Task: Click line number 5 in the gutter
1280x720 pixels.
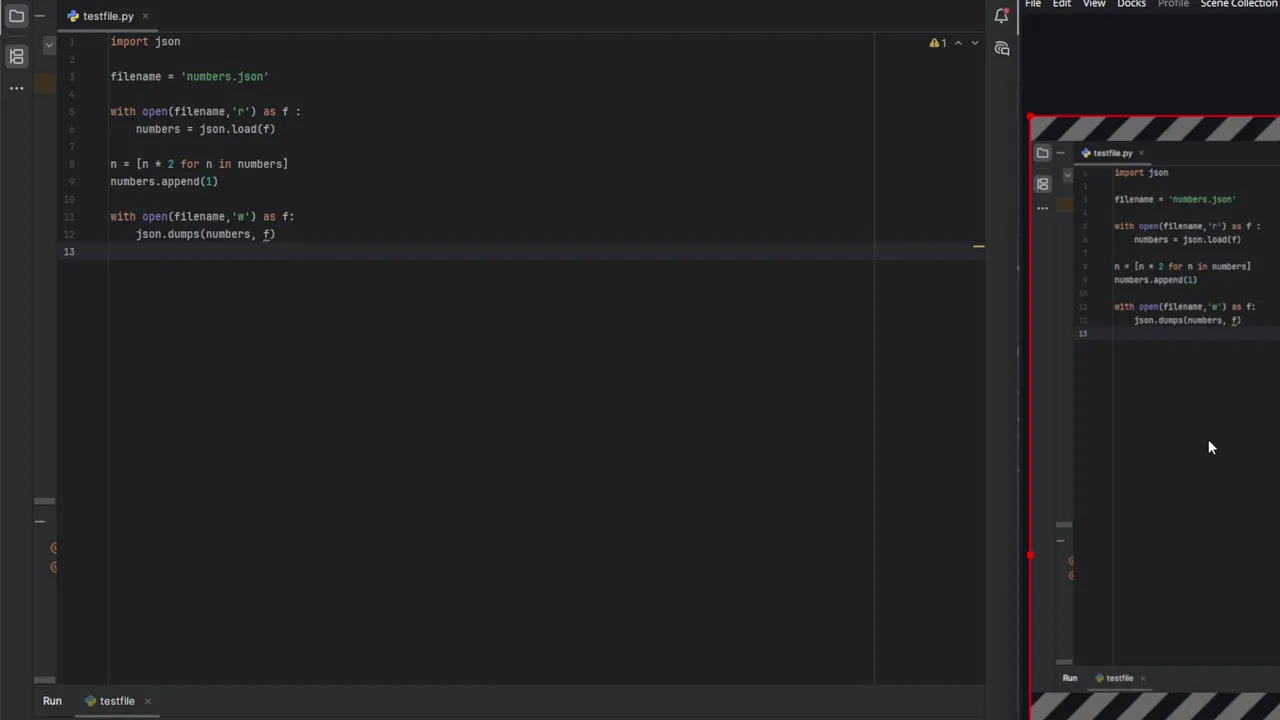Action: click(71, 112)
